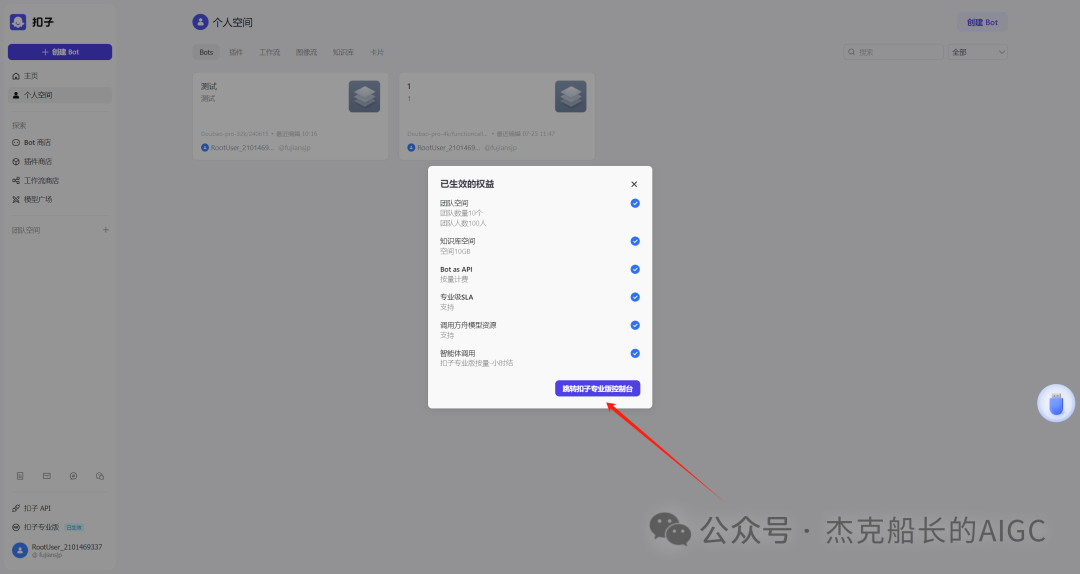Screen dimensions: 1080x574
Task: Click the magnifier icon in search box
Action: tap(851, 52)
